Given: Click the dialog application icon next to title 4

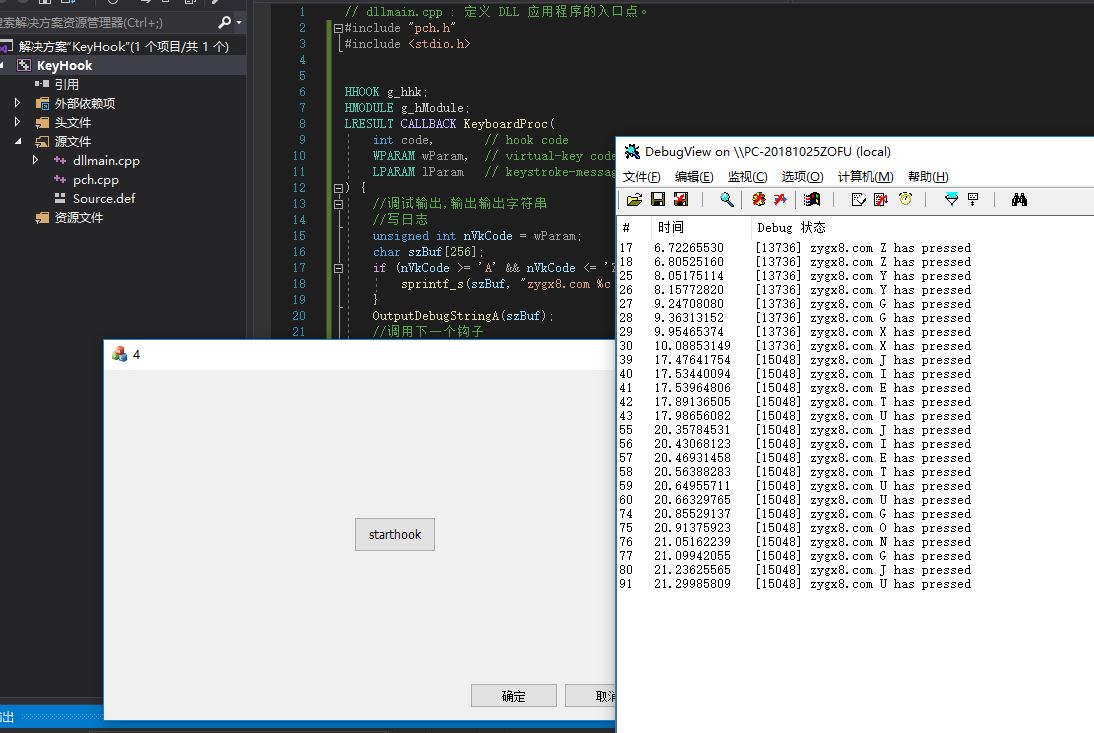Looking at the screenshot, I should (x=119, y=354).
